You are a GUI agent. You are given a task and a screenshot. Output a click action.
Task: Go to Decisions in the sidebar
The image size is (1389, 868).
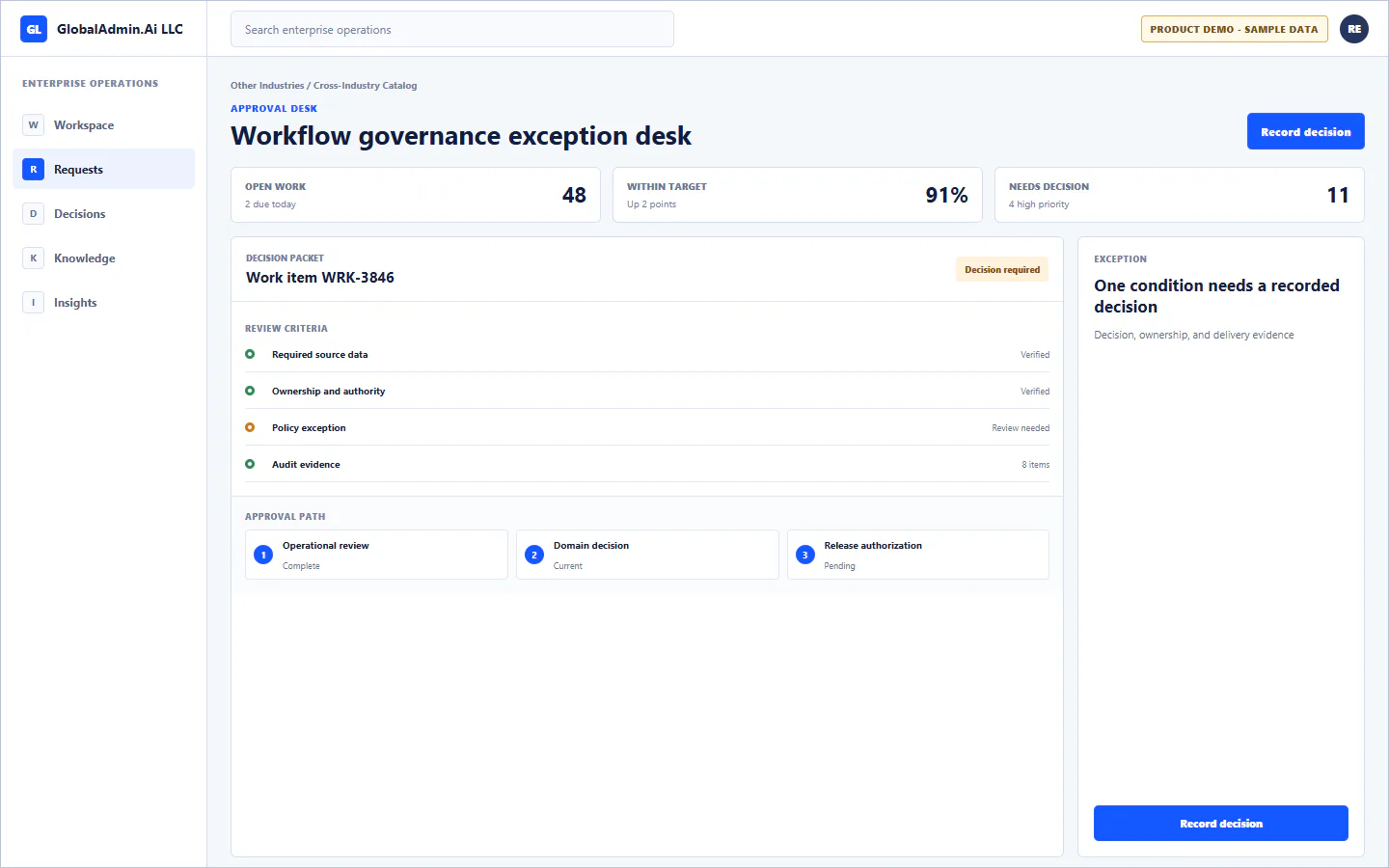pyautogui.click(x=103, y=214)
